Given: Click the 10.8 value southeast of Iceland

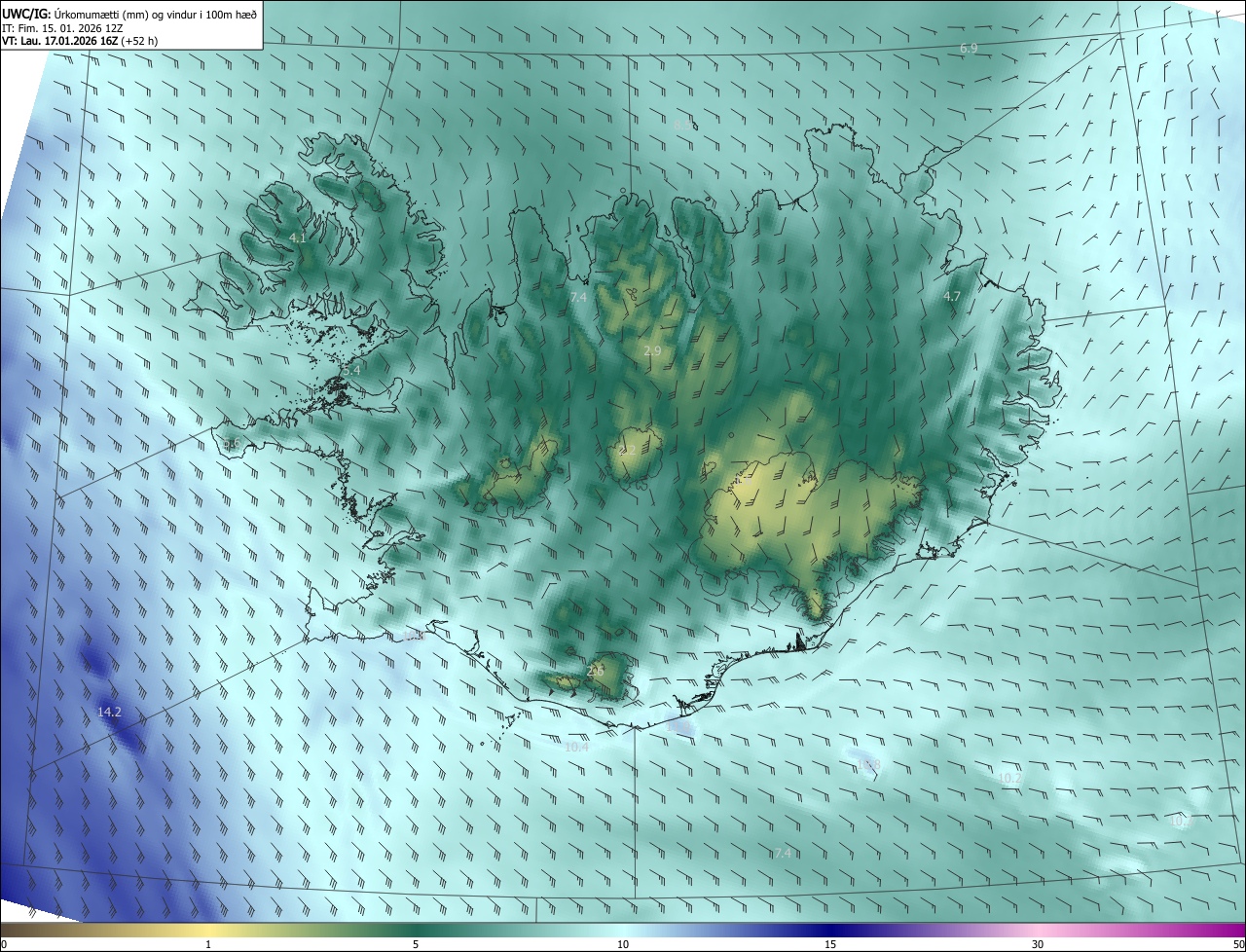Looking at the screenshot, I should point(868,765).
